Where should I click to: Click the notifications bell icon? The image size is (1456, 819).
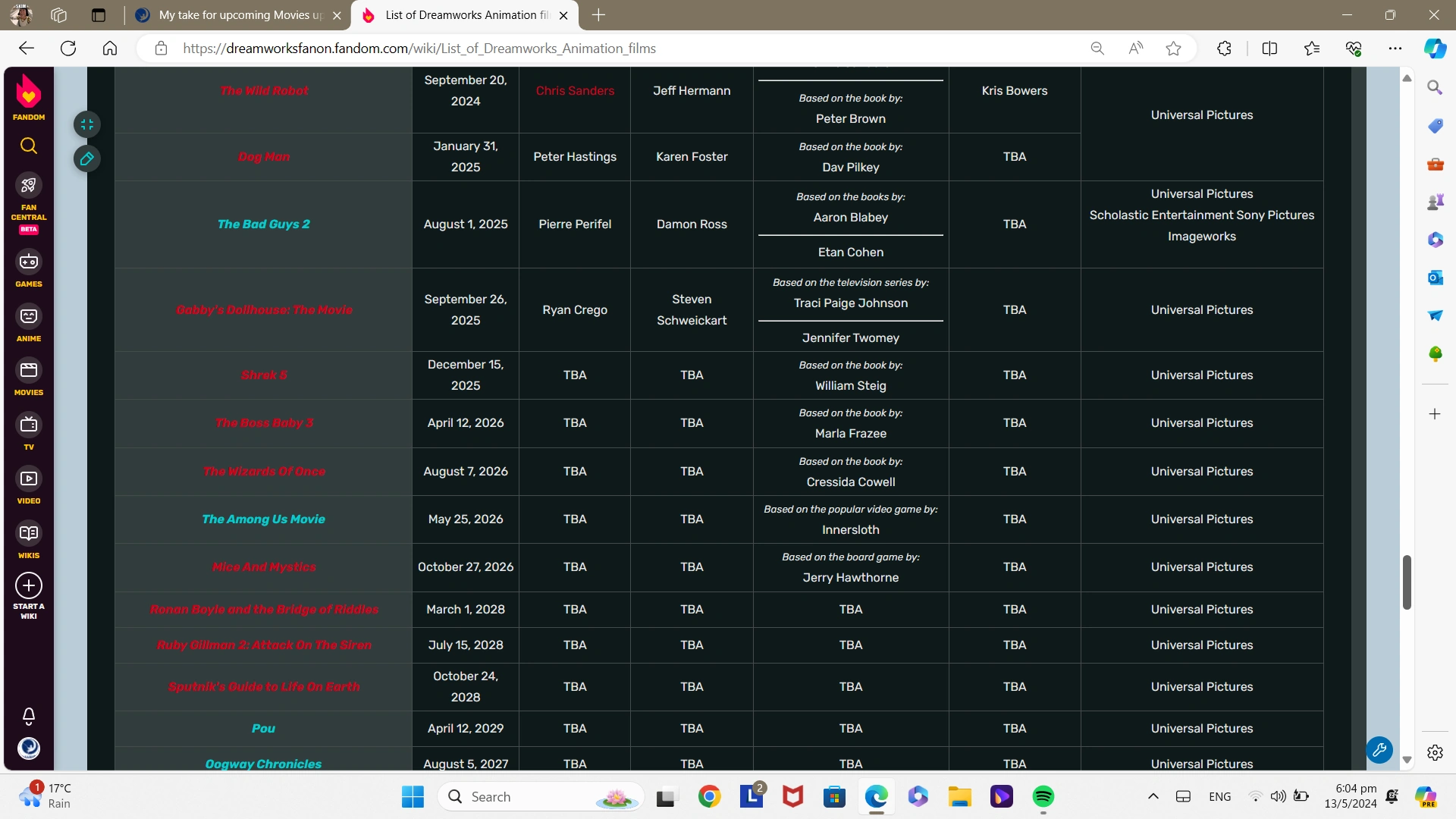click(29, 716)
